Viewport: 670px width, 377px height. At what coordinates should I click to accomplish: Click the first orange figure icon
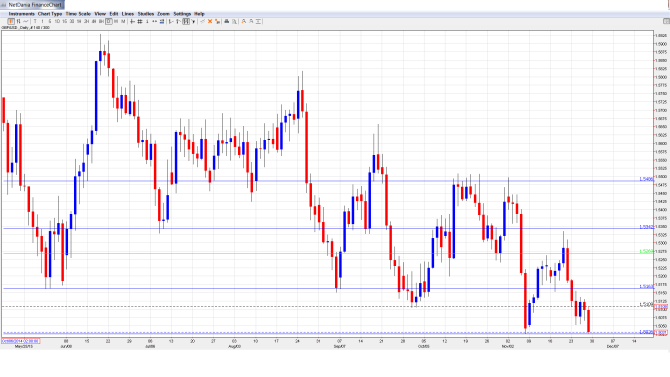(244, 21)
